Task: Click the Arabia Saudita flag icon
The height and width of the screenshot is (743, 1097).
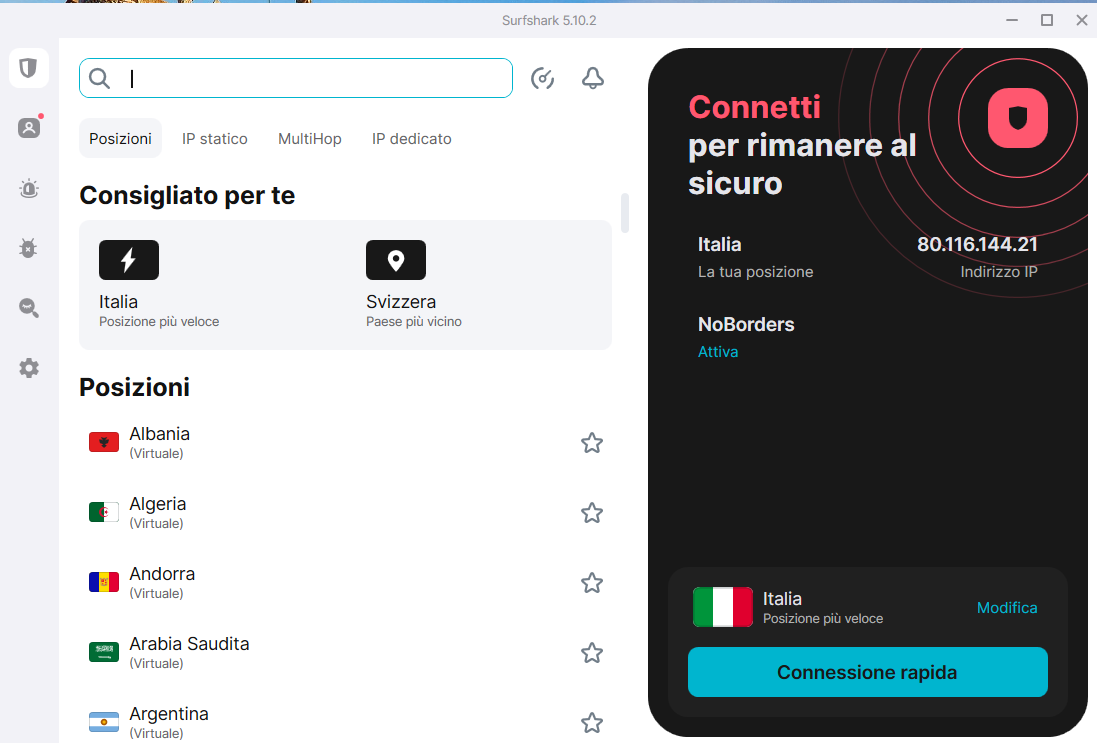Action: click(104, 652)
